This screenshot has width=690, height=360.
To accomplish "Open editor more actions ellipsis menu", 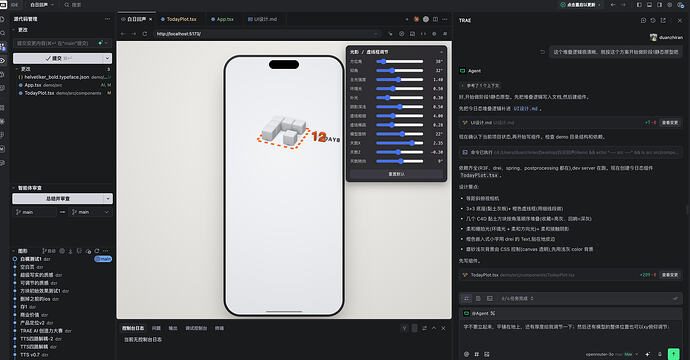I will pos(444,19).
